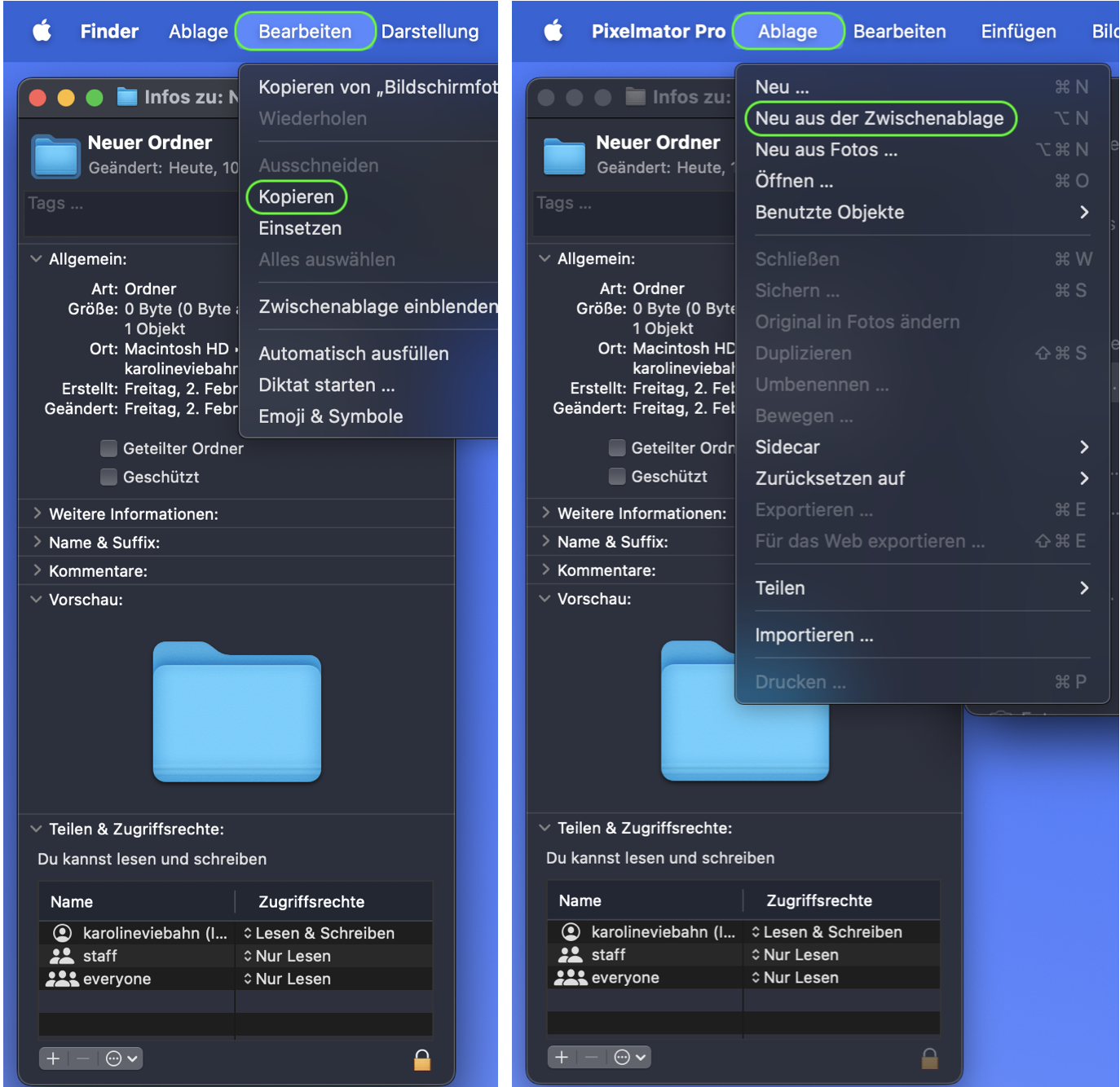Click the yellow minimize button of Finder's info window

tap(66, 98)
